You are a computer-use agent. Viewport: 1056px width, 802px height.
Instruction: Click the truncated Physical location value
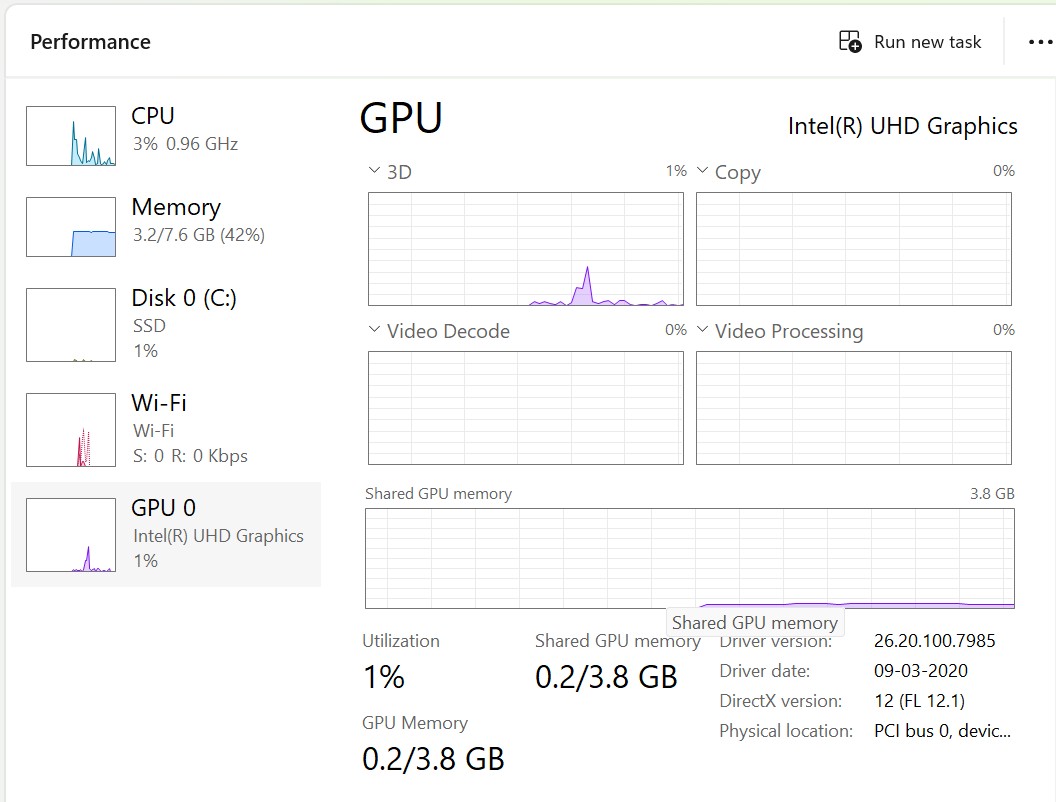pos(942,731)
